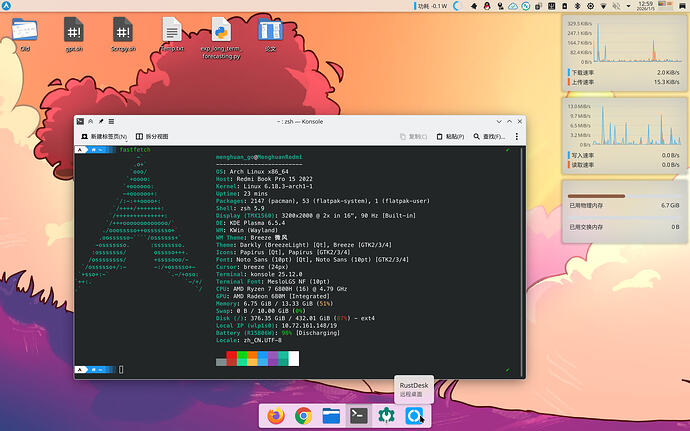Open the battery status tray icon
The height and width of the screenshot is (431, 690).
pos(565,6)
